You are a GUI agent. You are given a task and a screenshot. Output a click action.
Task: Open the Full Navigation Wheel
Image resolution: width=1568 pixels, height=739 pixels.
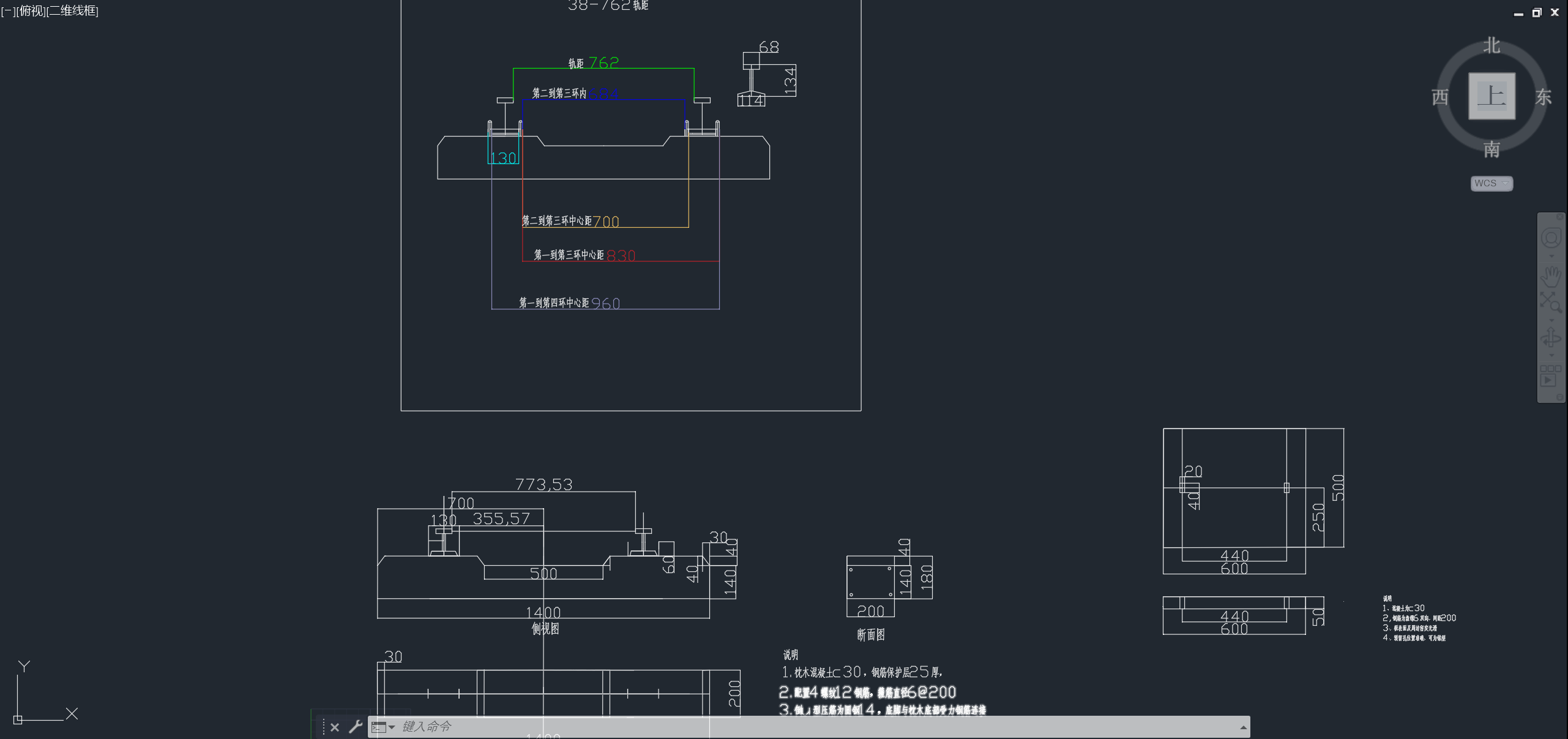click(1550, 238)
